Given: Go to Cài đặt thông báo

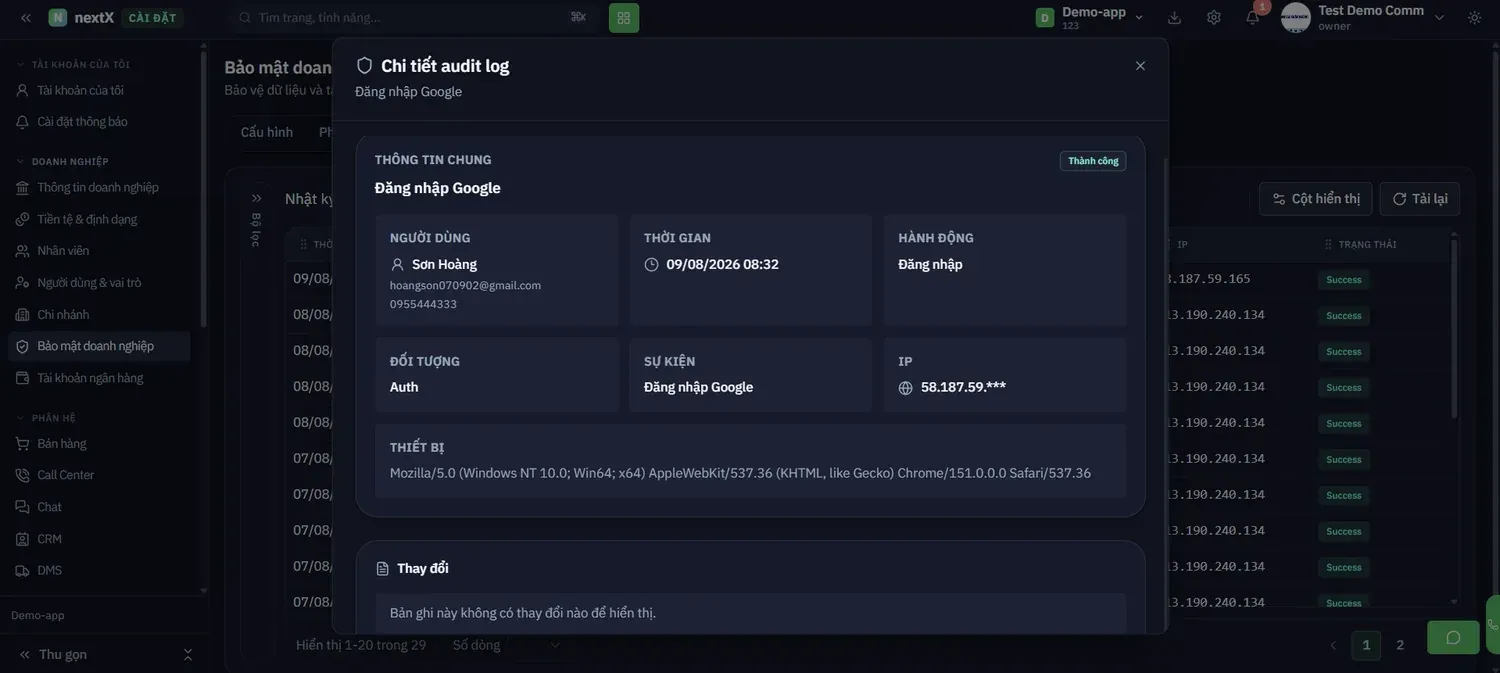Looking at the screenshot, I should coord(99,122).
